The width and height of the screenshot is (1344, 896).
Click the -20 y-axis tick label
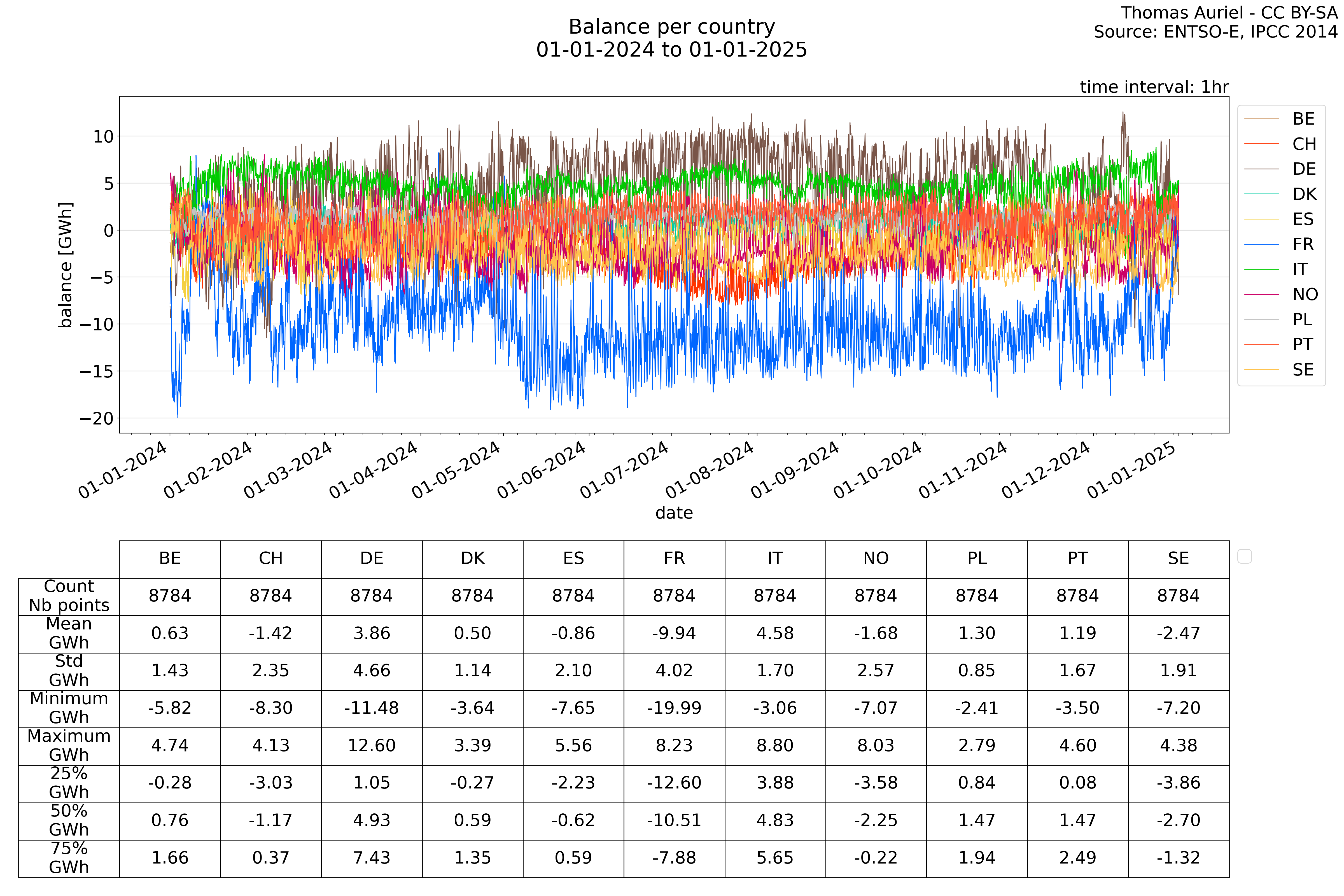[x=96, y=419]
